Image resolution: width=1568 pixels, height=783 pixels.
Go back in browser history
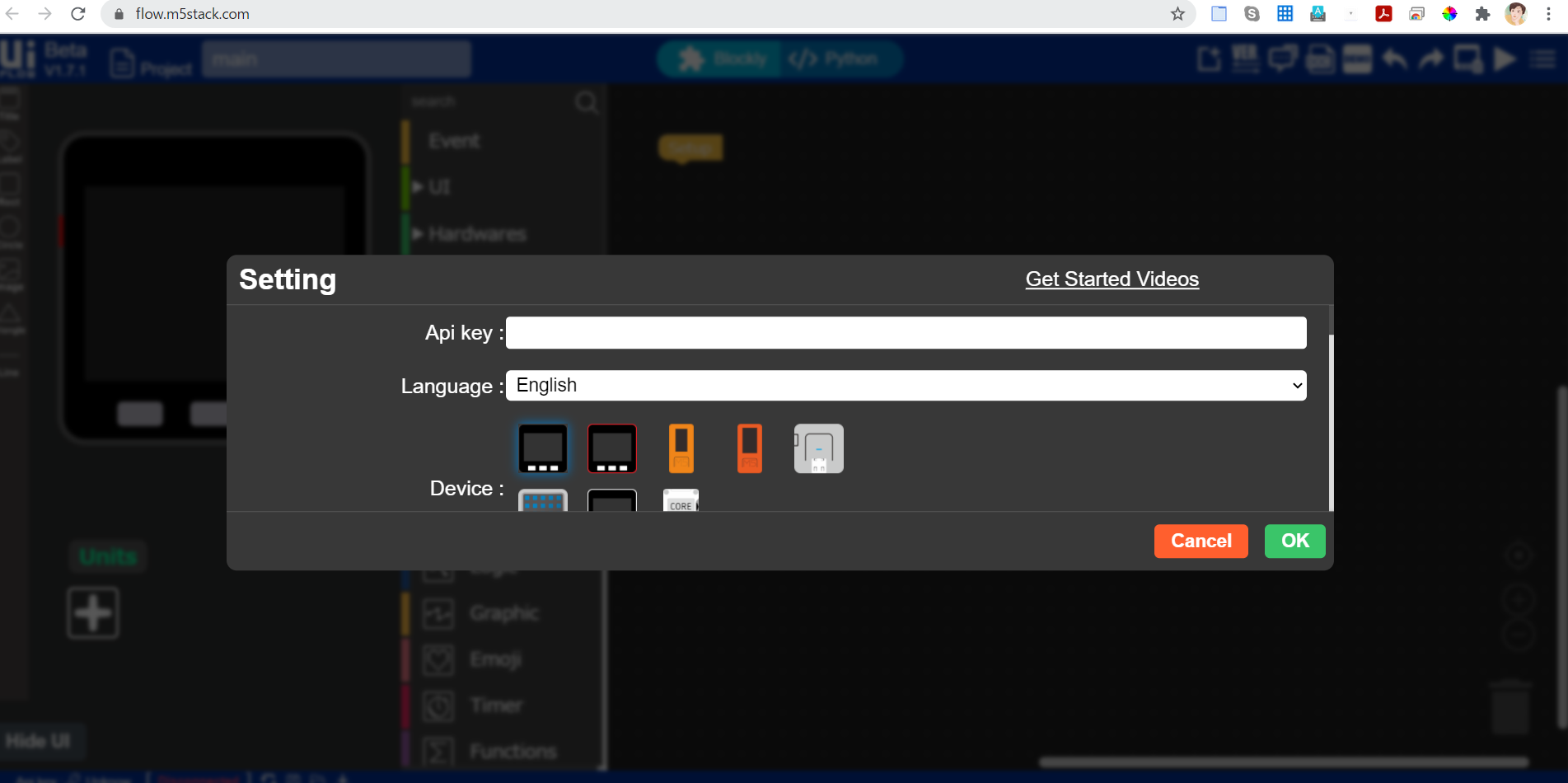[x=12, y=14]
